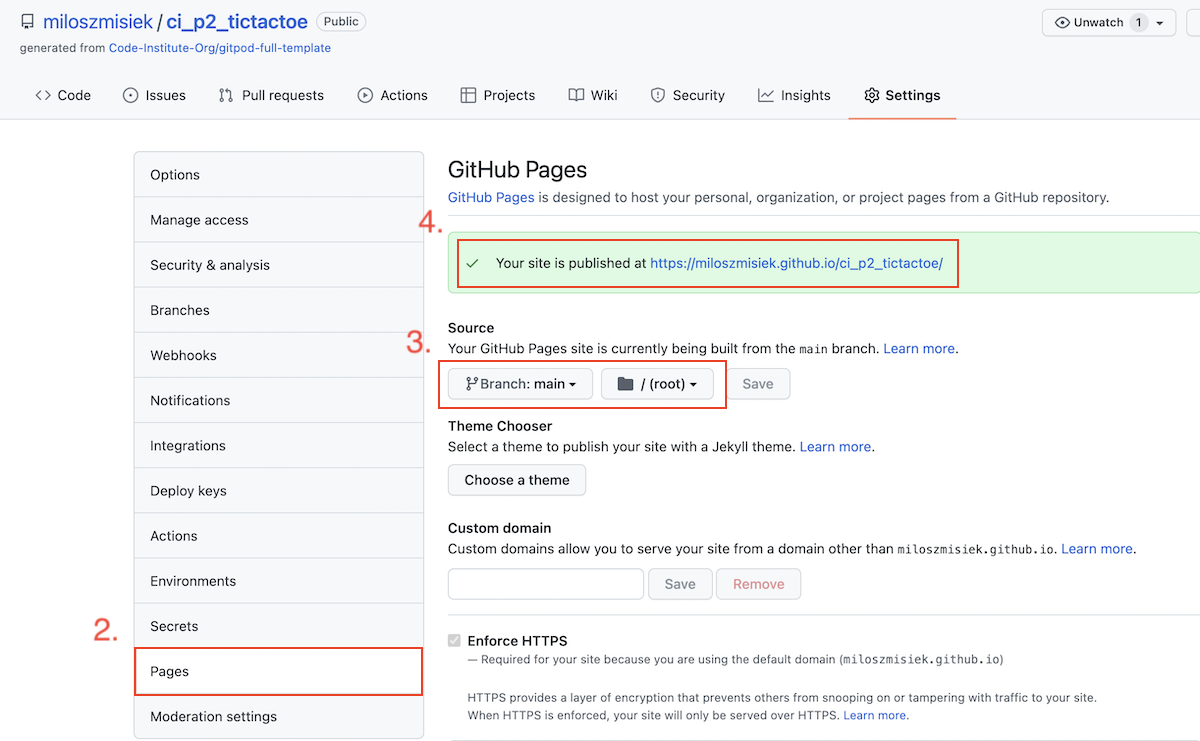Select Pages in the settings sidebar
The height and width of the screenshot is (741, 1200).
(x=279, y=671)
